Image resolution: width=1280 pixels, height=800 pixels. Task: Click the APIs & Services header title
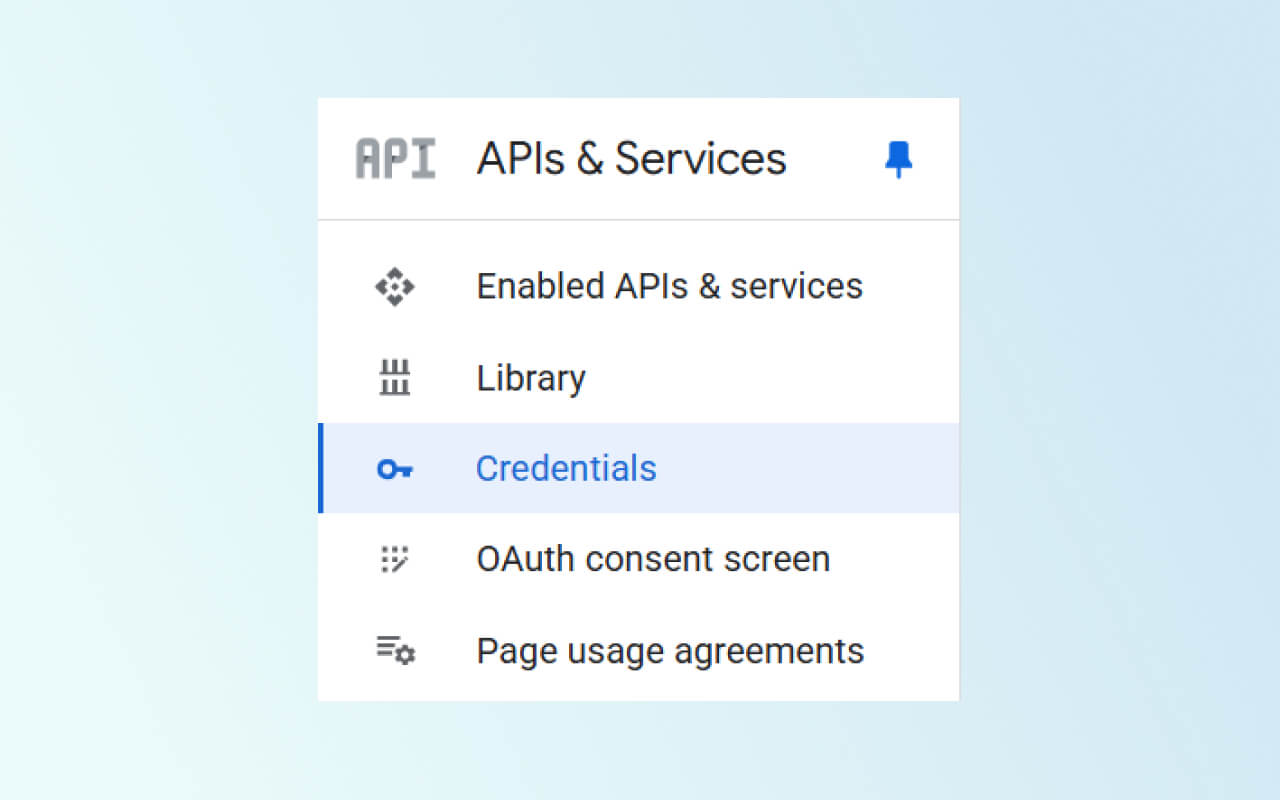[x=631, y=159]
